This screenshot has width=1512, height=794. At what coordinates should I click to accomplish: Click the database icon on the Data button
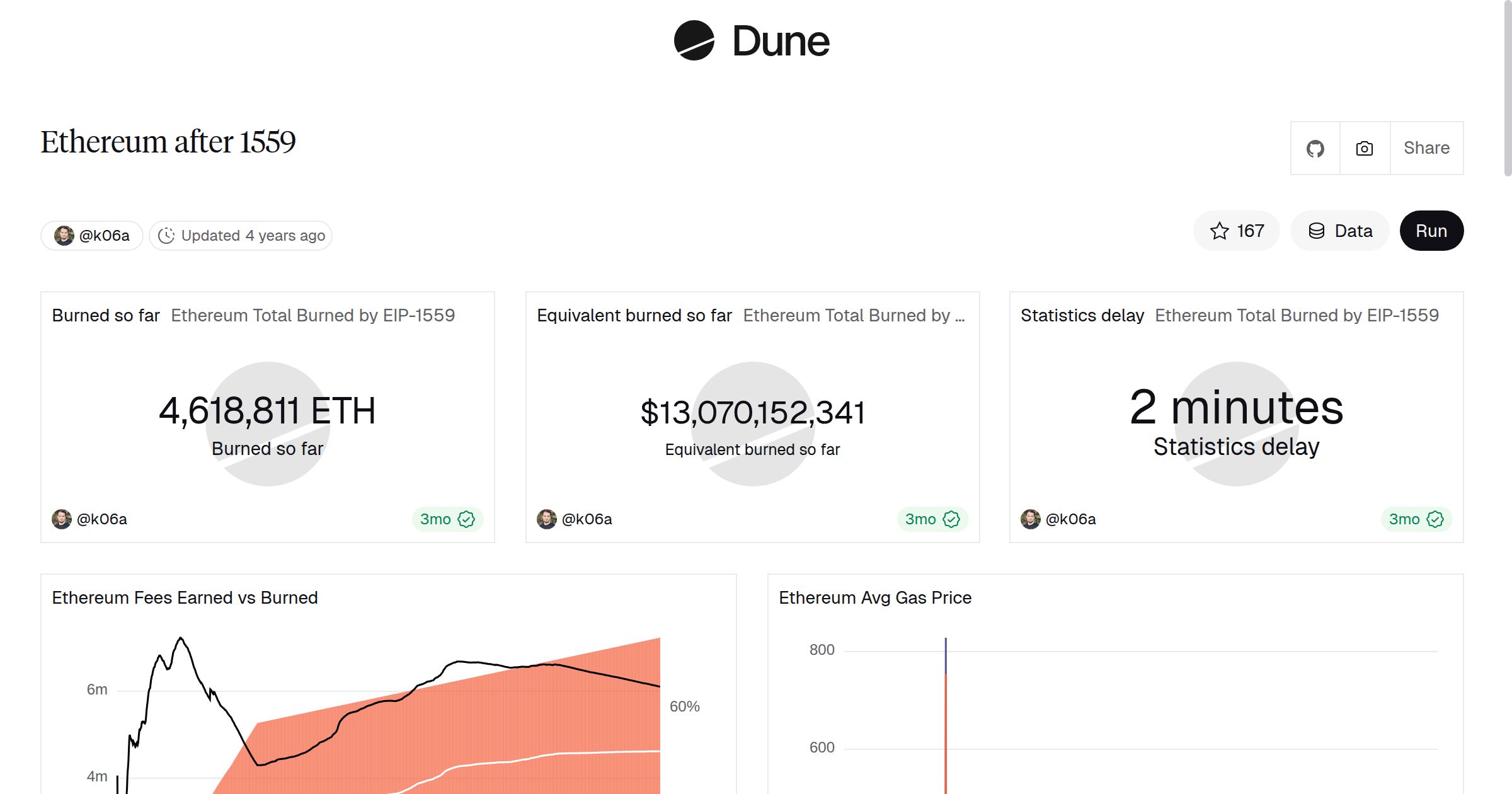click(x=1318, y=231)
